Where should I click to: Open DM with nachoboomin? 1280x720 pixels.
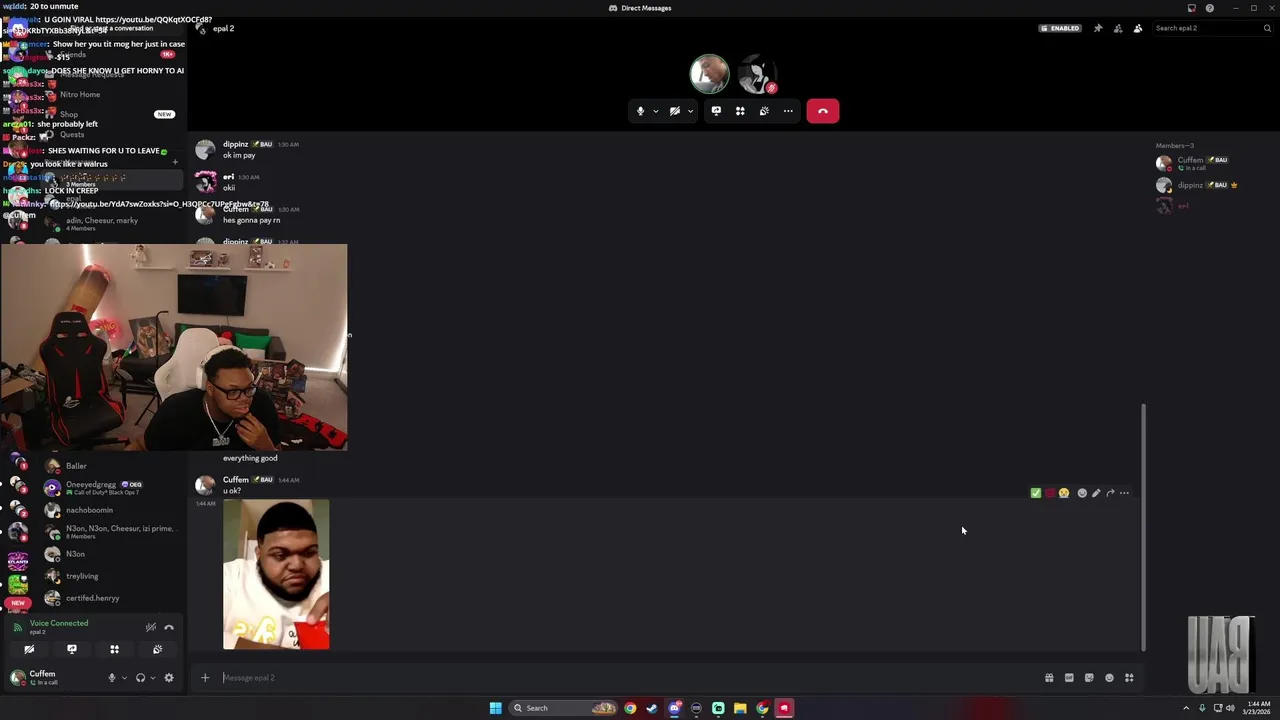click(x=110, y=510)
